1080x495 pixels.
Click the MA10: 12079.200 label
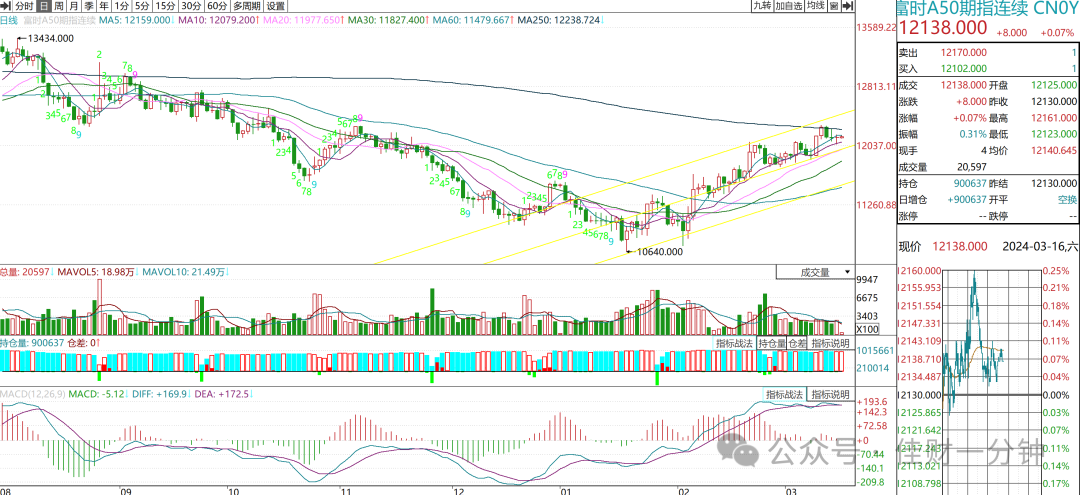(x=219, y=20)
